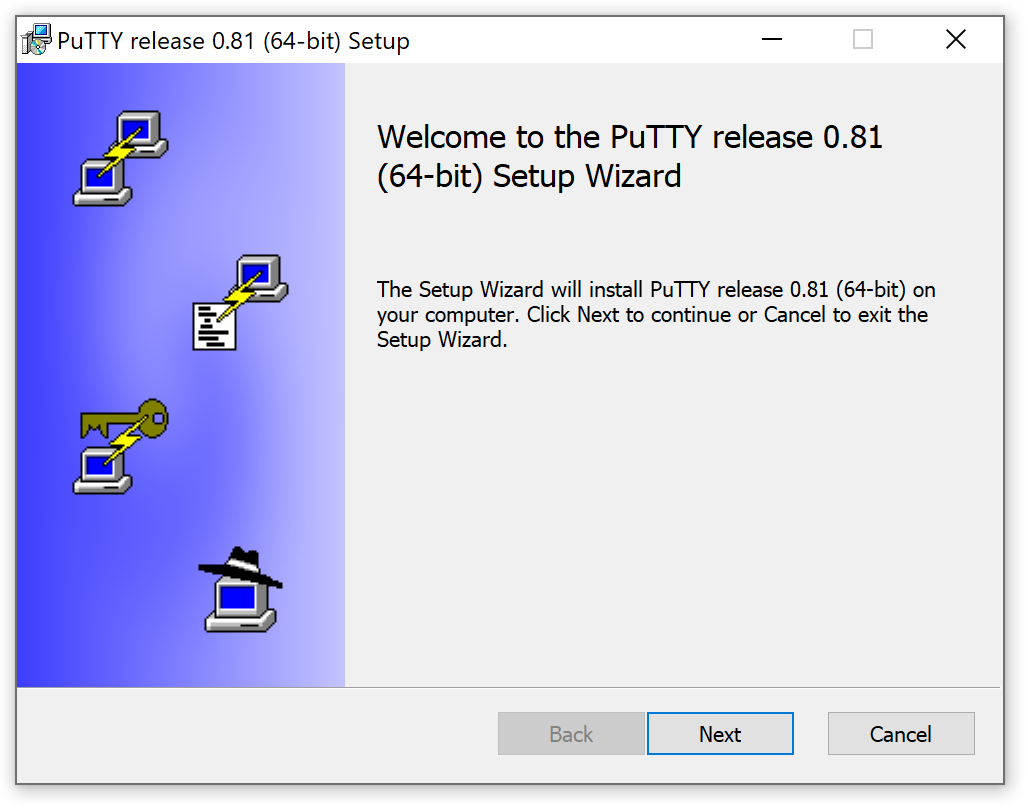Click the Setup Wizard welcome heading

(628, 155)
